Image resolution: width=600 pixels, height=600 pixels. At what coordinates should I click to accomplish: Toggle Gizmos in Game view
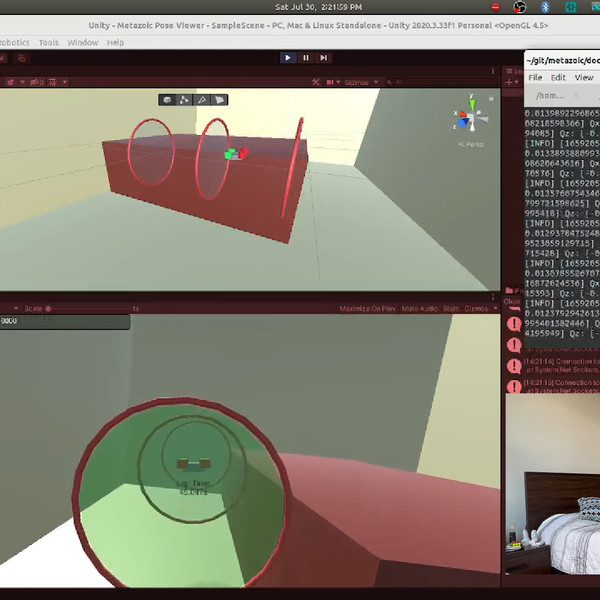tap(476, 309)
